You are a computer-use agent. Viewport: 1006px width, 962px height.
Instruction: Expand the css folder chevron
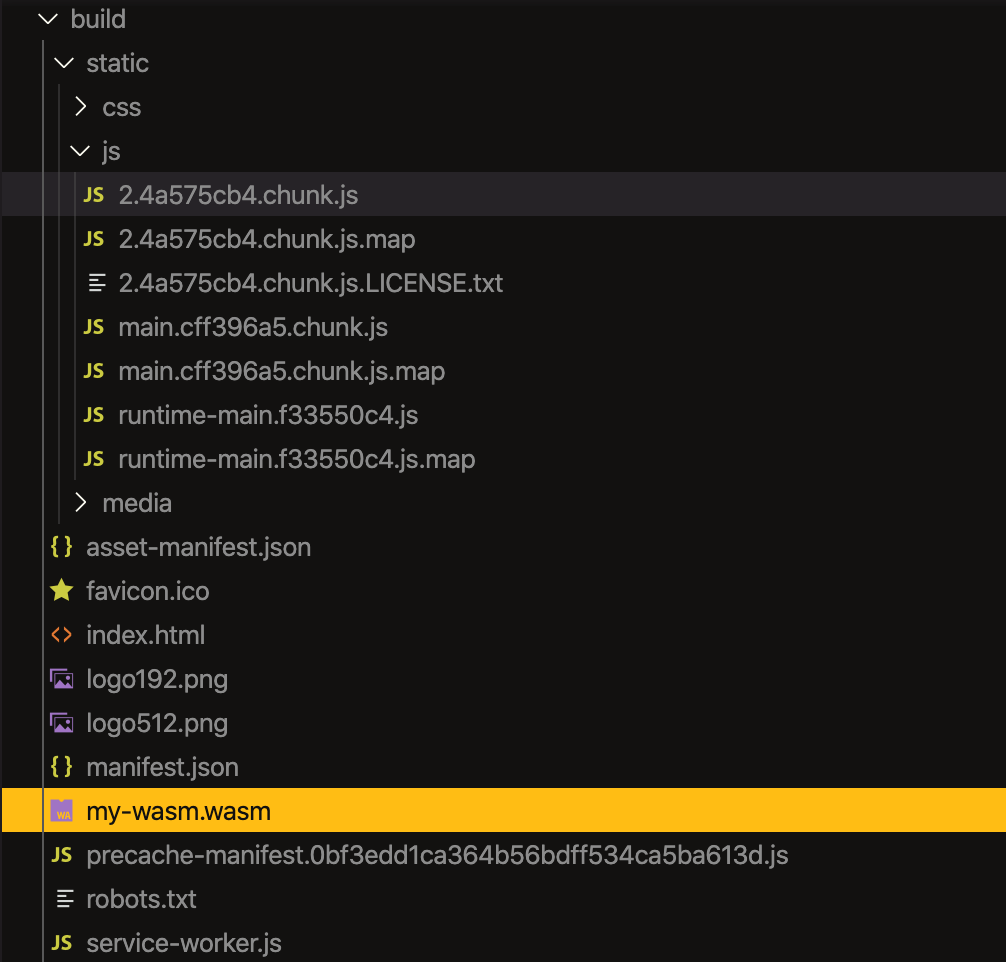80,107
